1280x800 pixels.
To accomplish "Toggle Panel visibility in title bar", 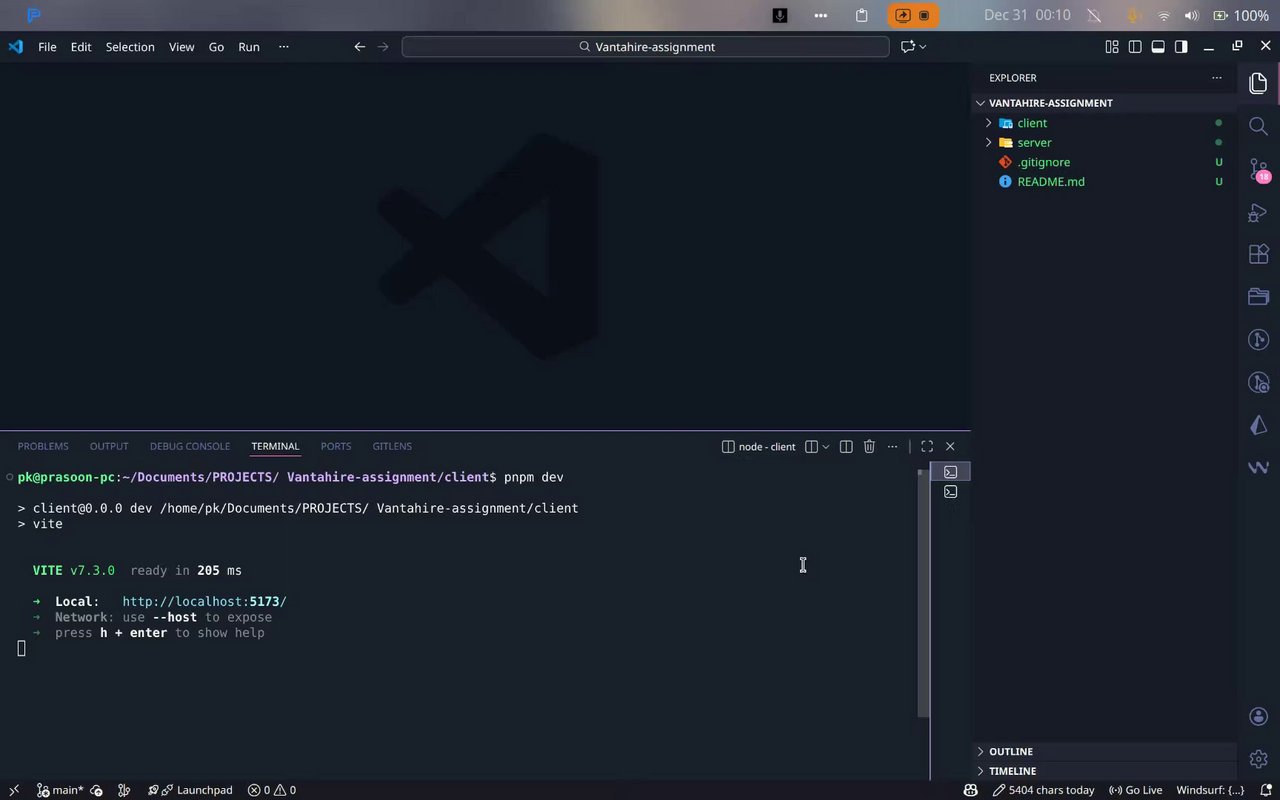I will (x=1158, y=47).
